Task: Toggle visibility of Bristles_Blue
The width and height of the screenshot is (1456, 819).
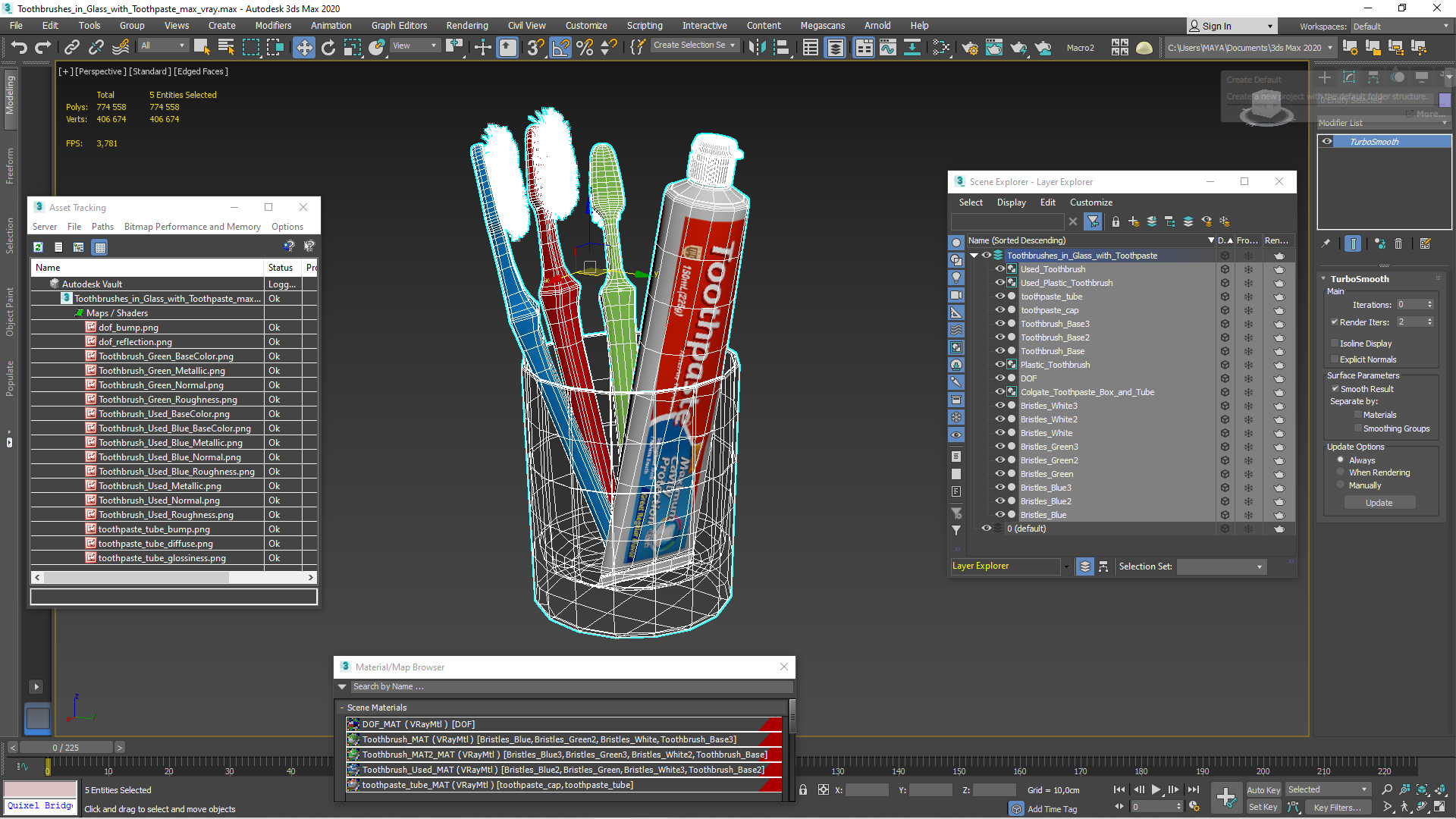Action: pos(999,514)
